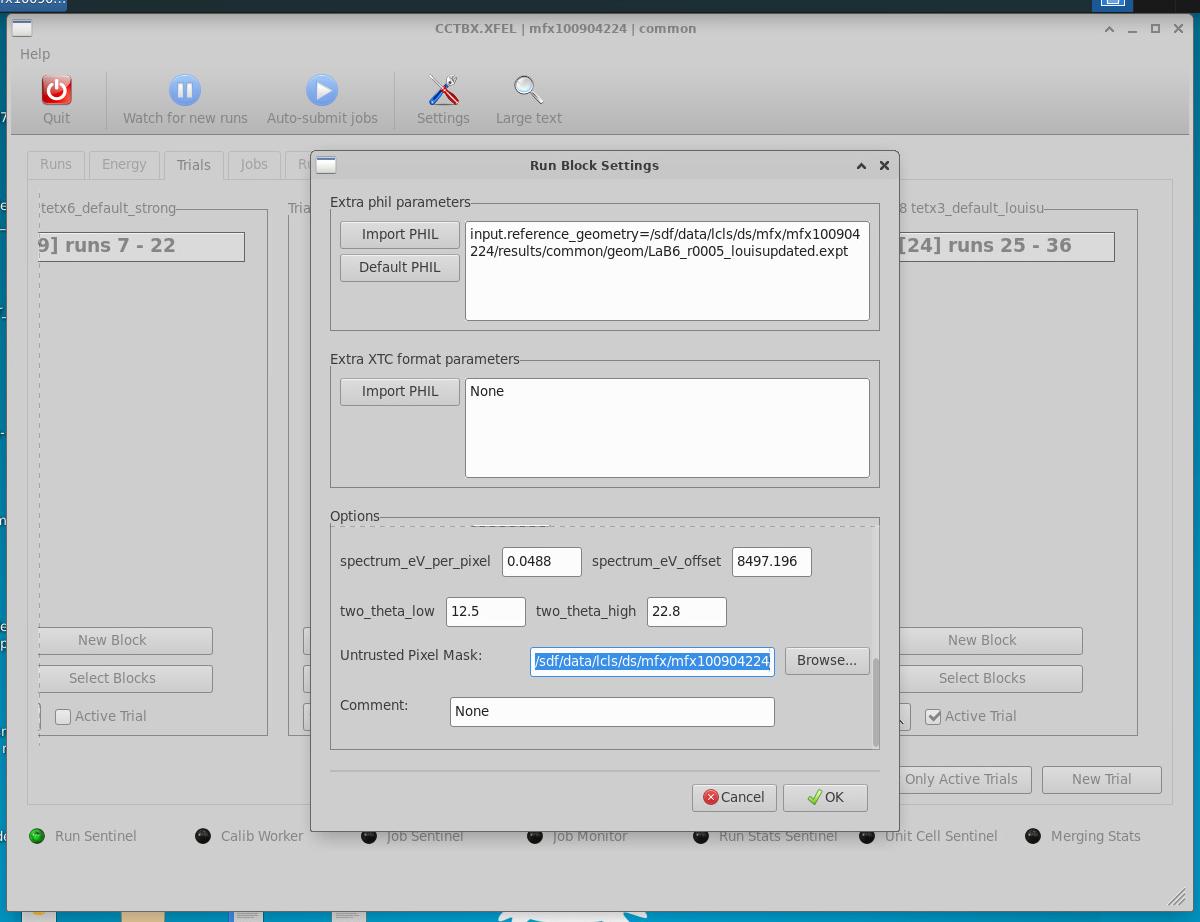Confirm dialog with OK button
Viewport: 1200px width, 922px height.
825,797
